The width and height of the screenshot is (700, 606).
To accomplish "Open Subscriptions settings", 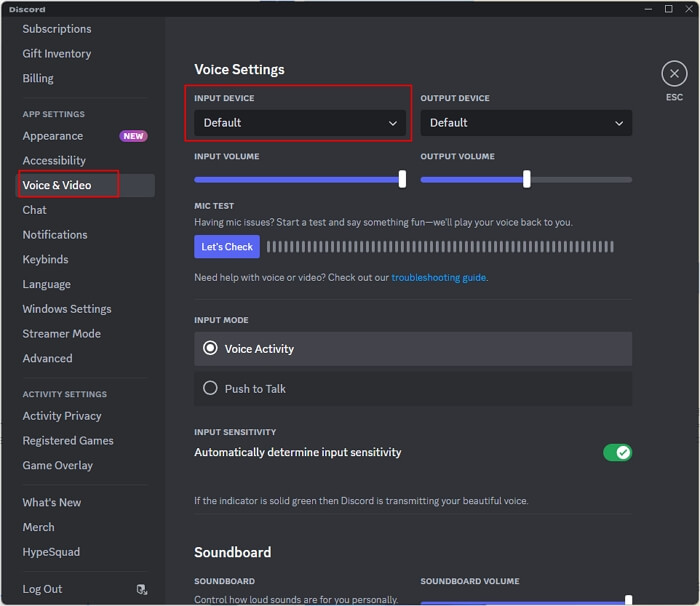I will tap(57, 29).
